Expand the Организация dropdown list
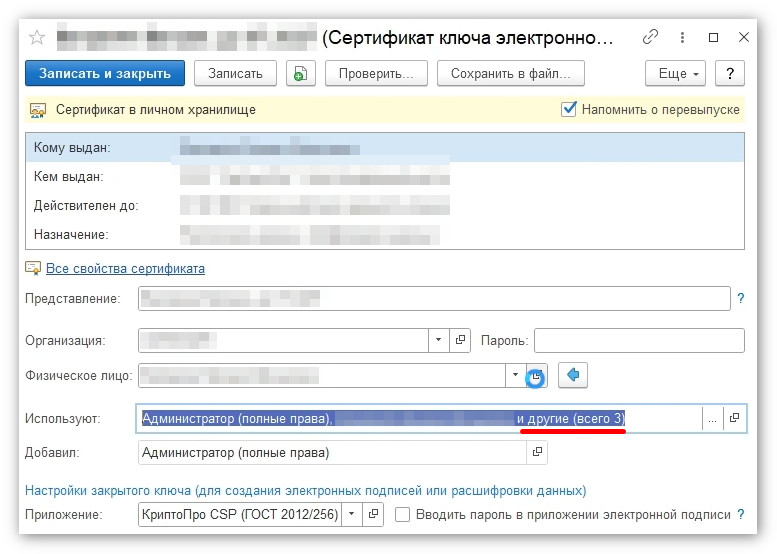 439,340
